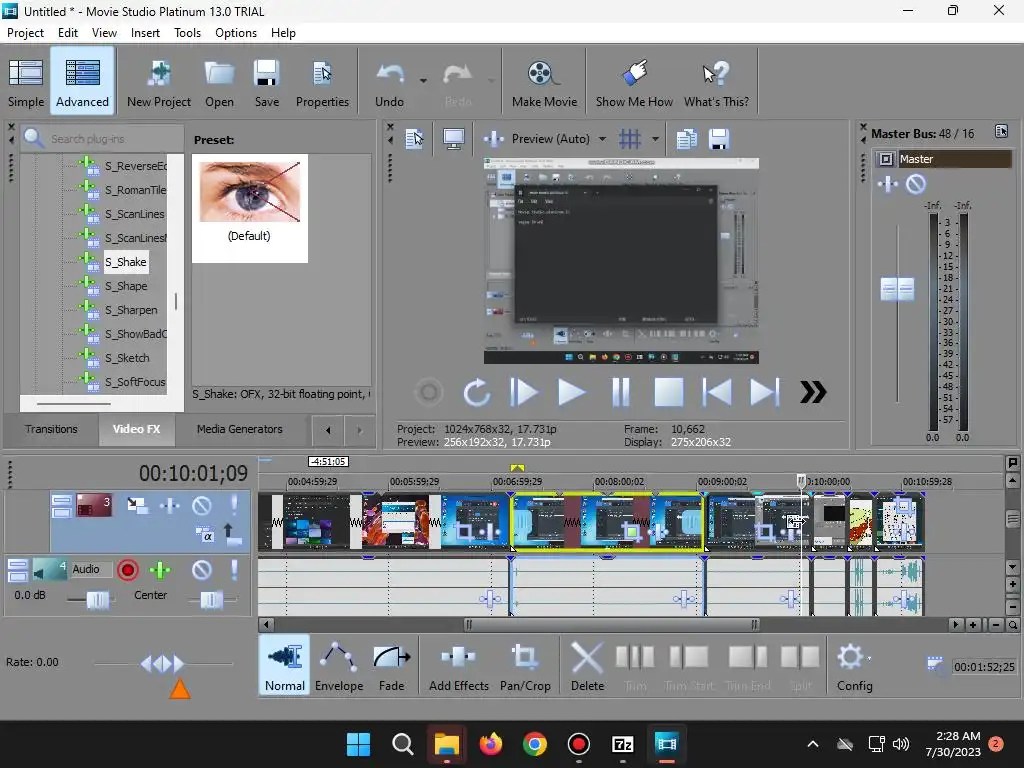Adjust Audio track volume slider
The width and height of the screenshot is (1024, 768).
pos(97,599)
